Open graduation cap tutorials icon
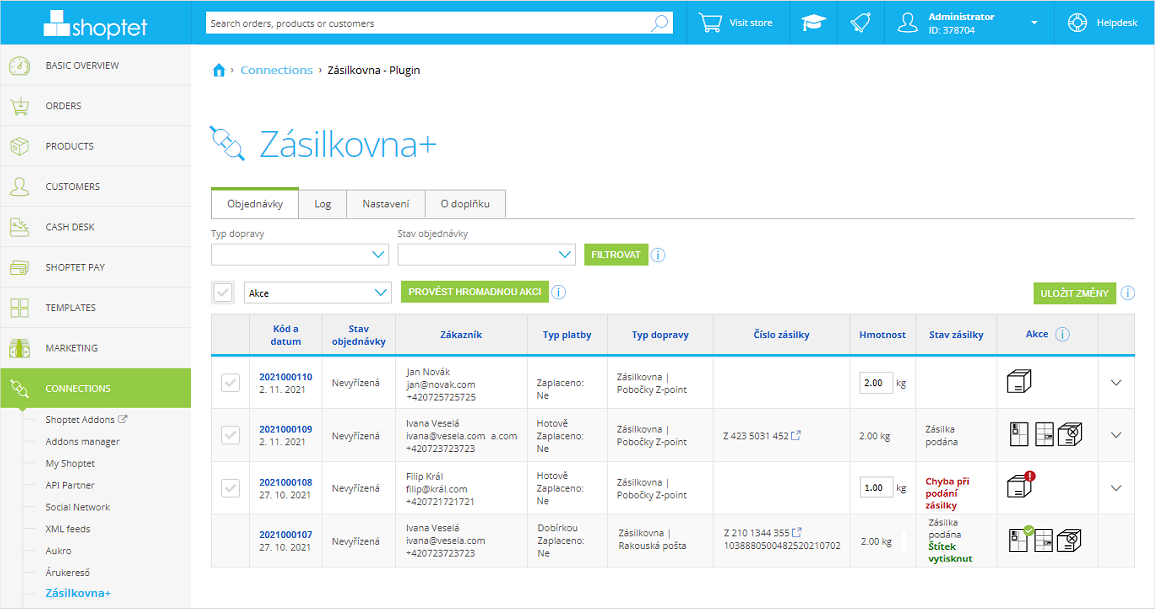The width and height of the screenshot is (1155, 609). 813,23
